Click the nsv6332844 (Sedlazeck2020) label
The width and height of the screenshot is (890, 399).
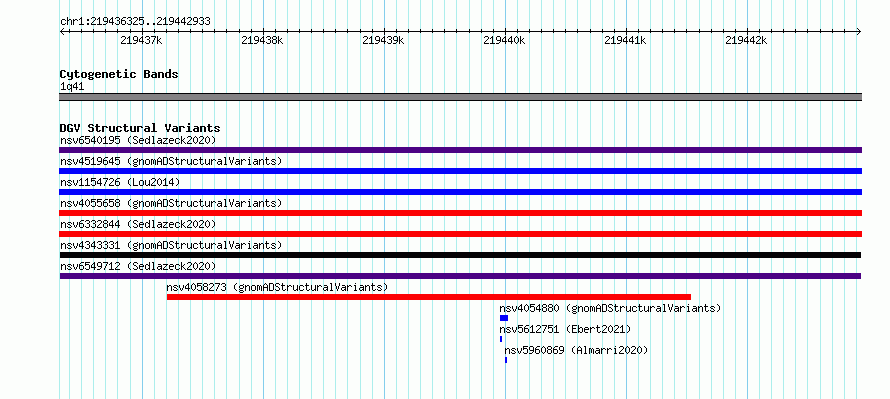click(x=138, y=224)
